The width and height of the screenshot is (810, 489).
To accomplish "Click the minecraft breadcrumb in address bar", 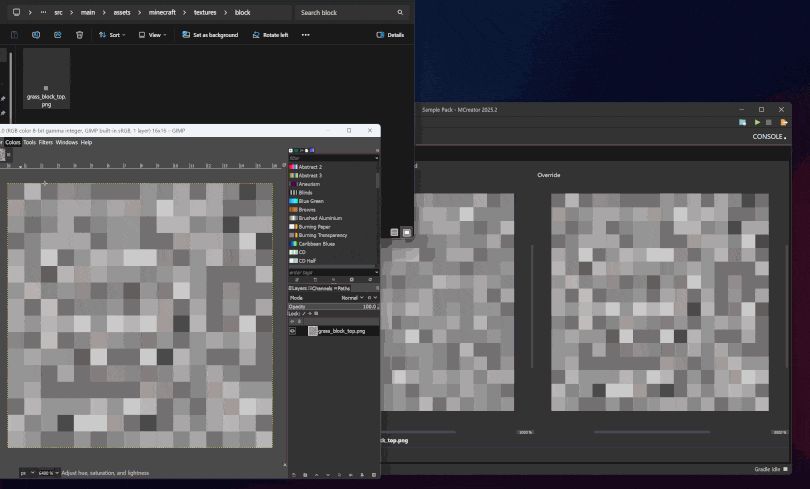I will (x=162, y=12).
